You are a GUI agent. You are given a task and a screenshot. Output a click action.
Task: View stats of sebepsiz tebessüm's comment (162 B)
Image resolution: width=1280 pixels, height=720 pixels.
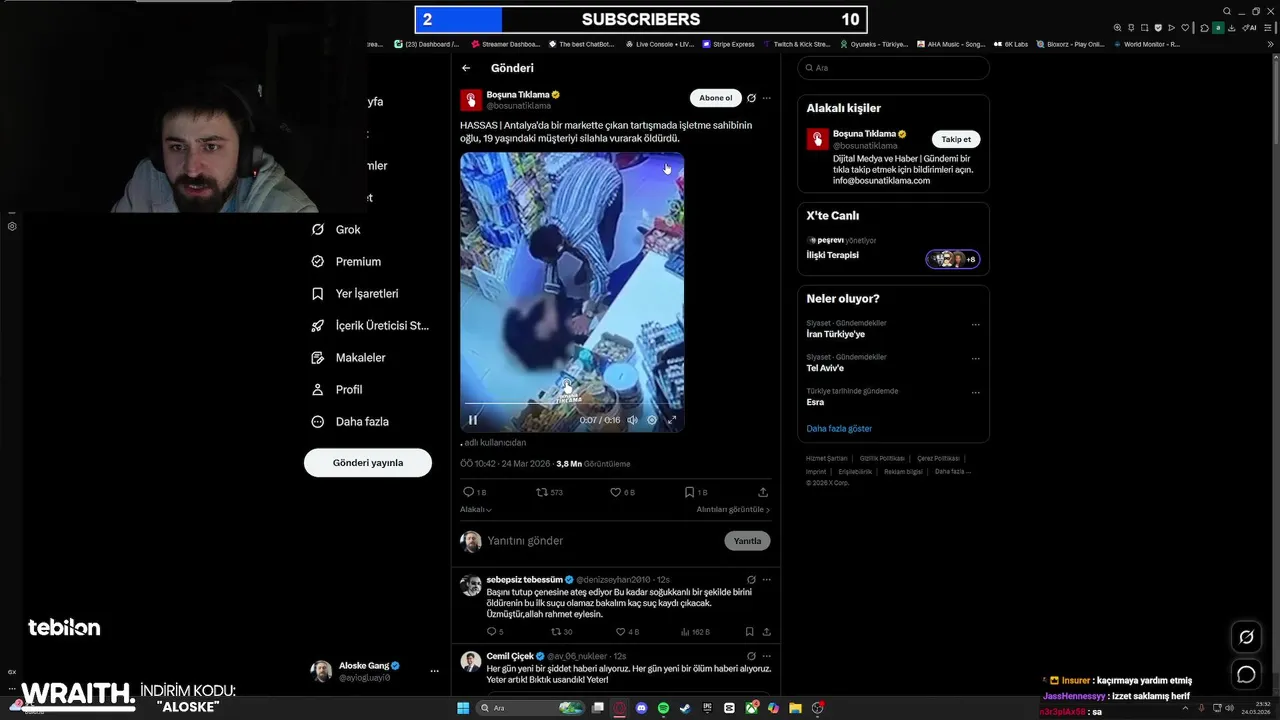(x=695, y=632)
